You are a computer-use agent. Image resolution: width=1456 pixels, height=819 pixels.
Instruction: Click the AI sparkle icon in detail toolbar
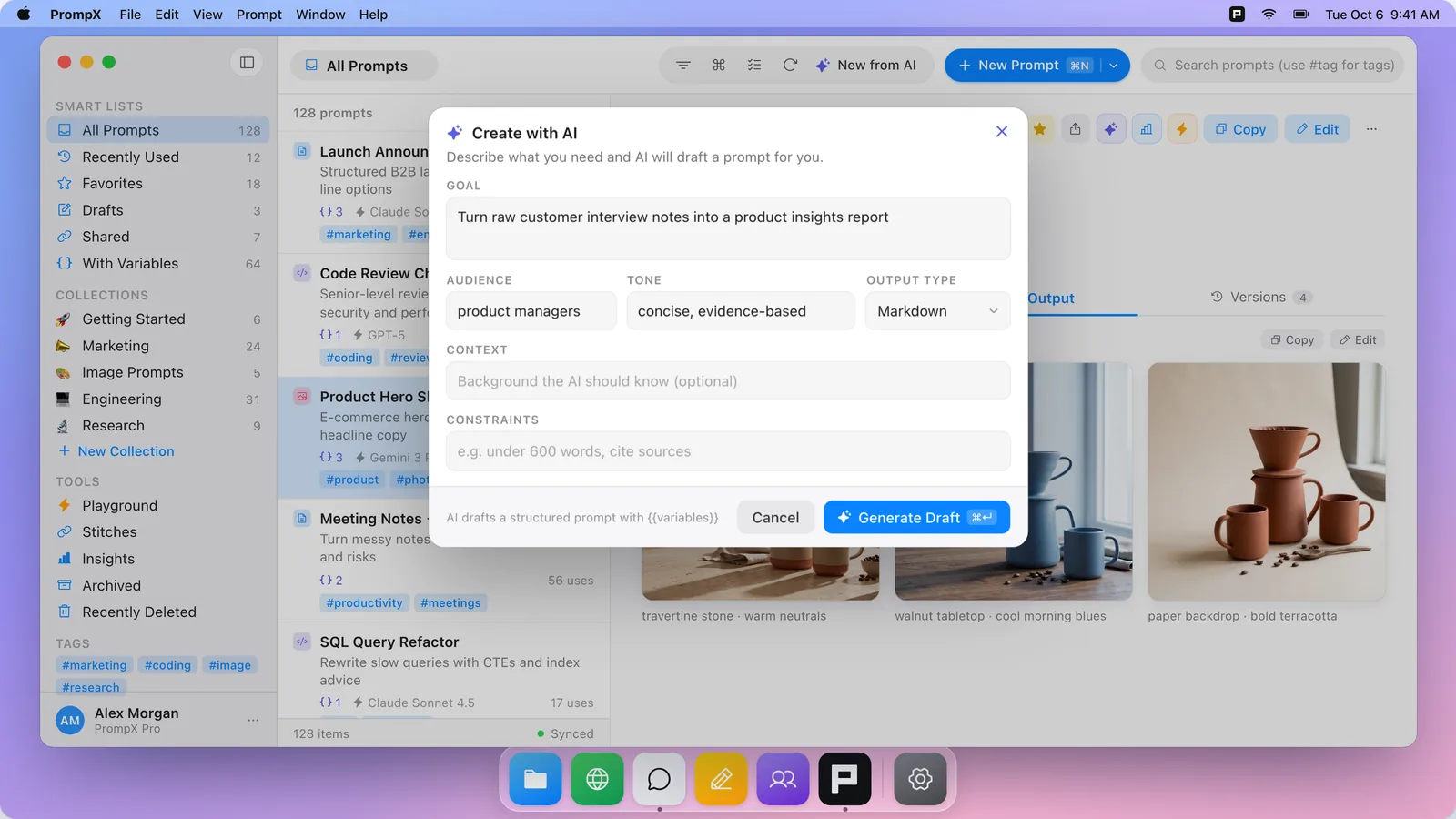click(1111, 129)
